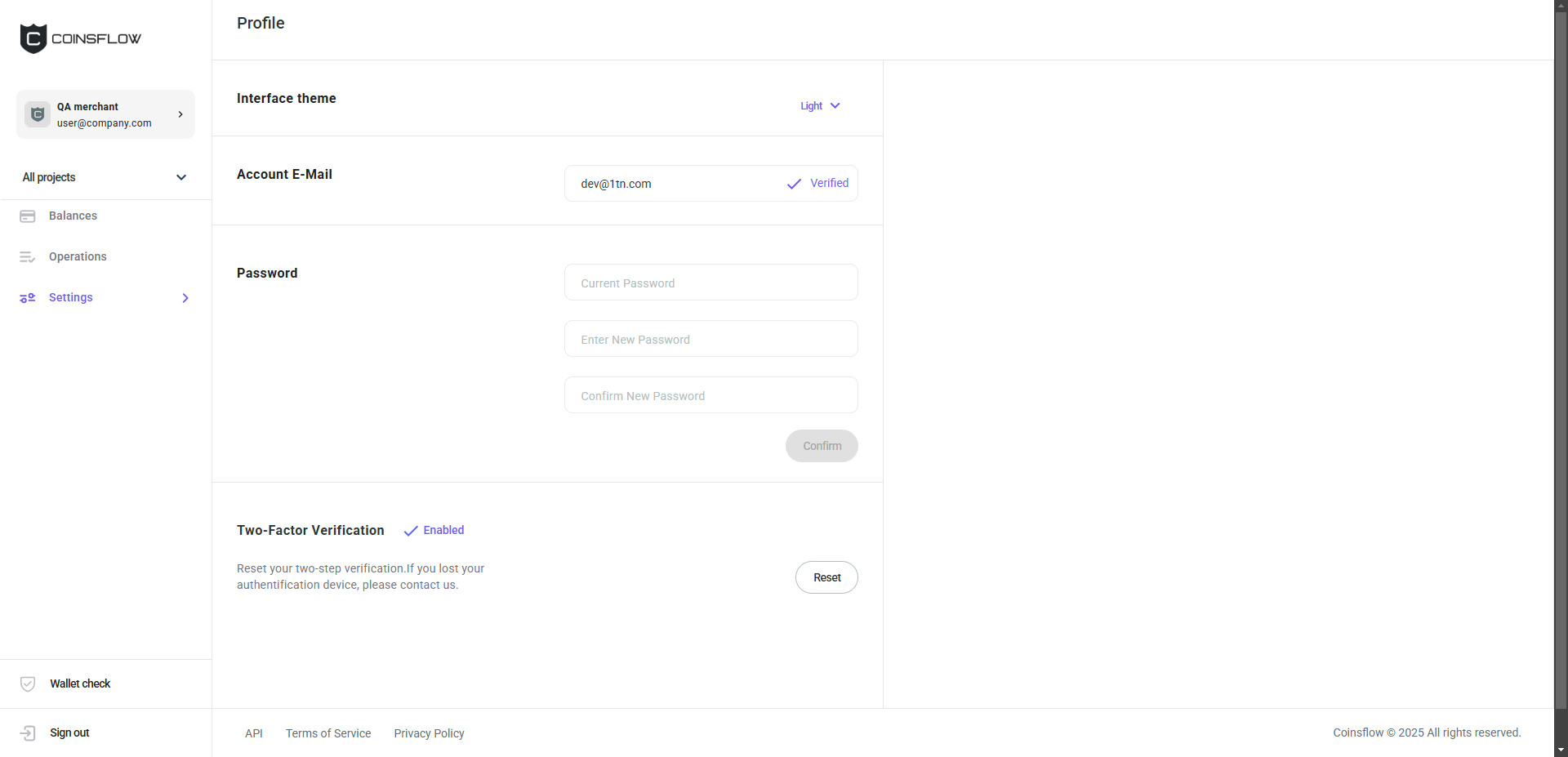Viewport: 1568px width, 757px height.
Task: Click the Sign out door icon
Action: 28,733
